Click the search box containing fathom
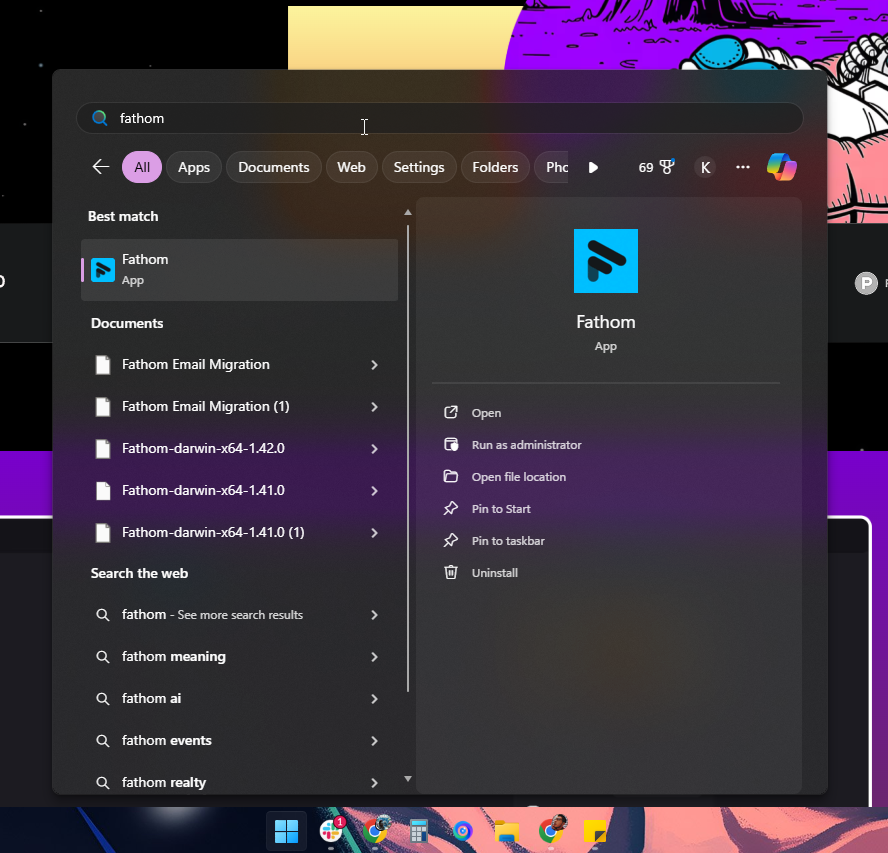 point(440,118)
